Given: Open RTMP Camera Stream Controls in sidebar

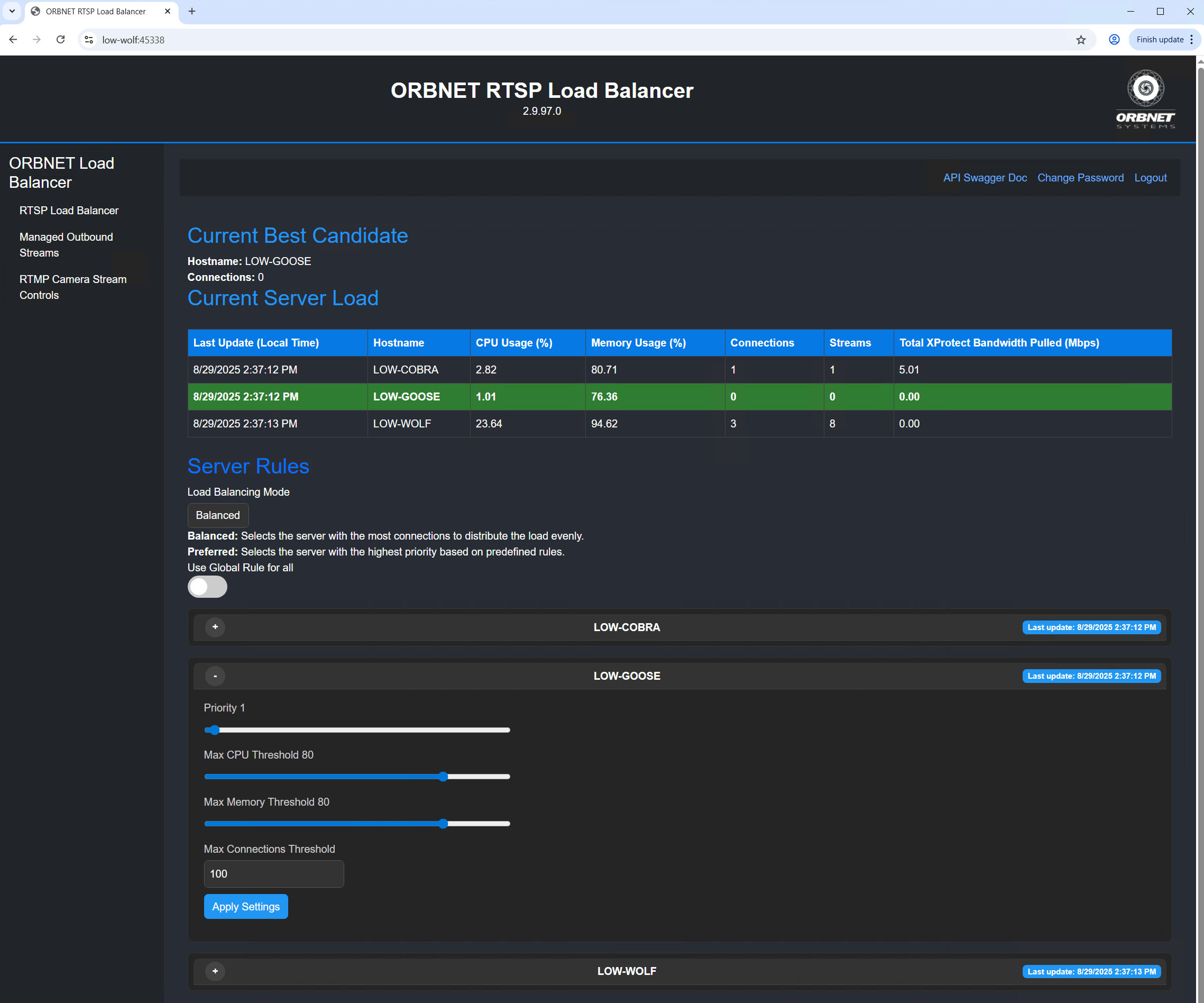Looking at the screenshot, I should tap(73, 287).
